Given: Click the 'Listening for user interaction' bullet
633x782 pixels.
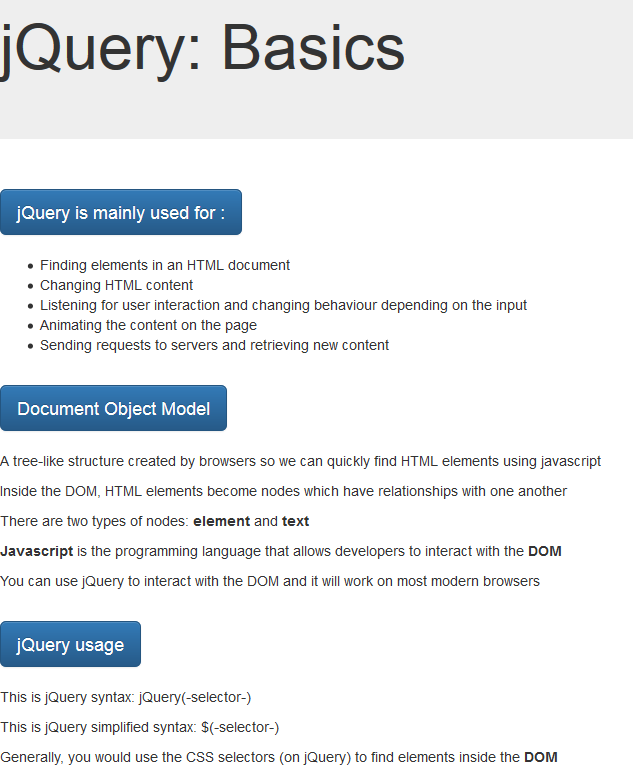Looking at the screenshot, I should click(x=283, y=305).
